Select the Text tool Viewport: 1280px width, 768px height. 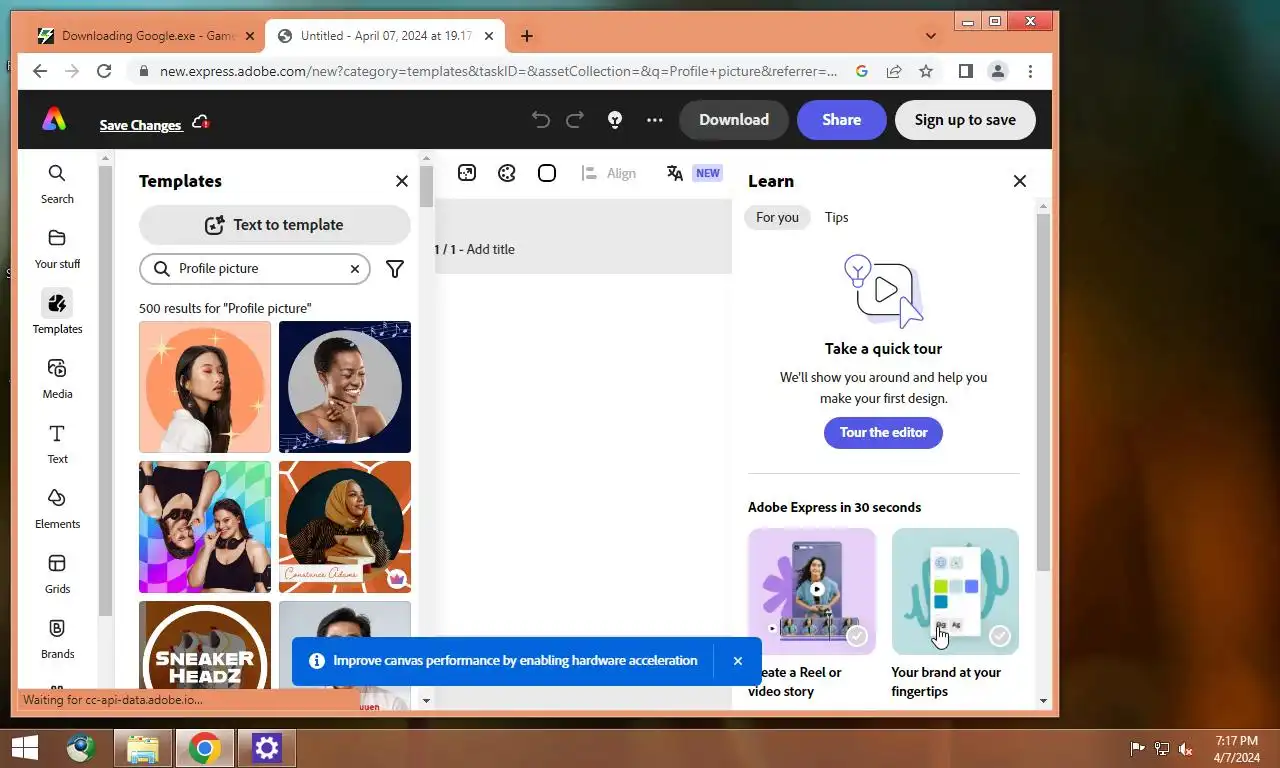click(57, 444)
